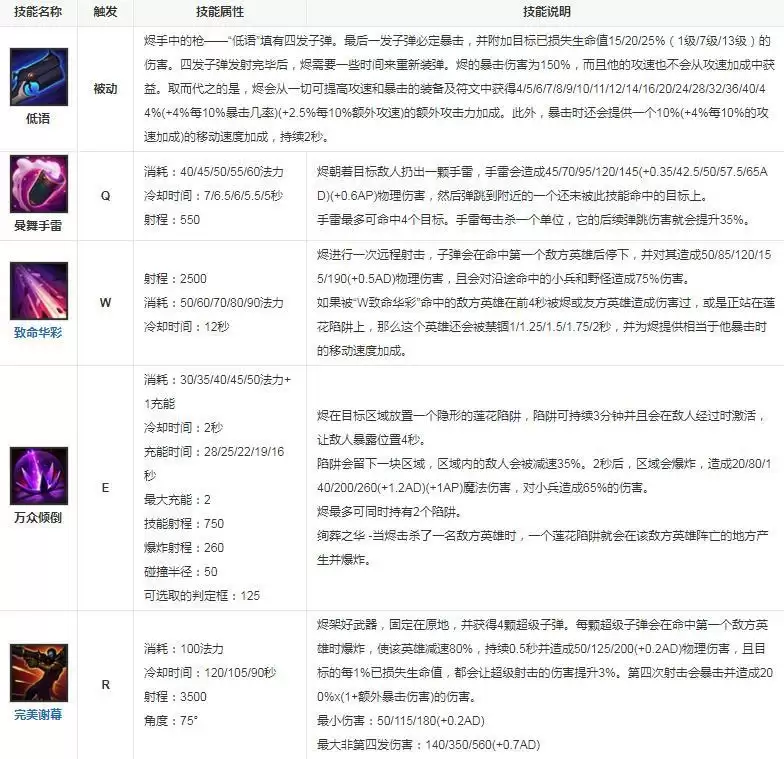The height and width of the screenshot is (759, 784).
Task: Click the 万众倾倒 skill name text
Action: coord(38,518)
